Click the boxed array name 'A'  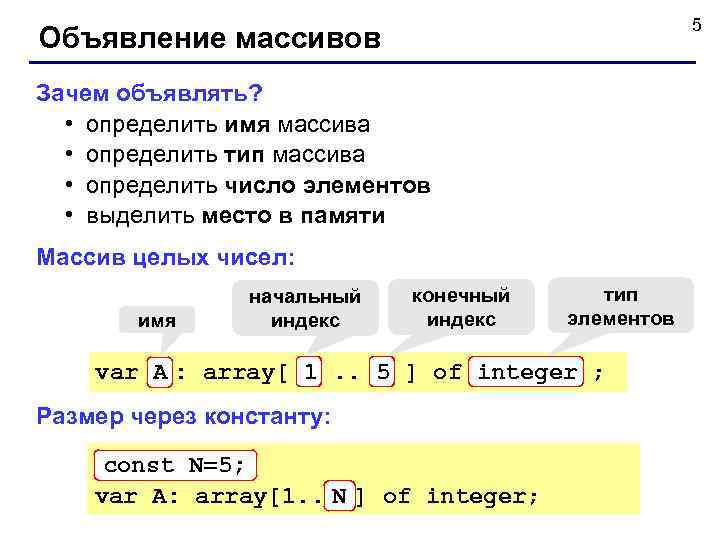(160, 372)
